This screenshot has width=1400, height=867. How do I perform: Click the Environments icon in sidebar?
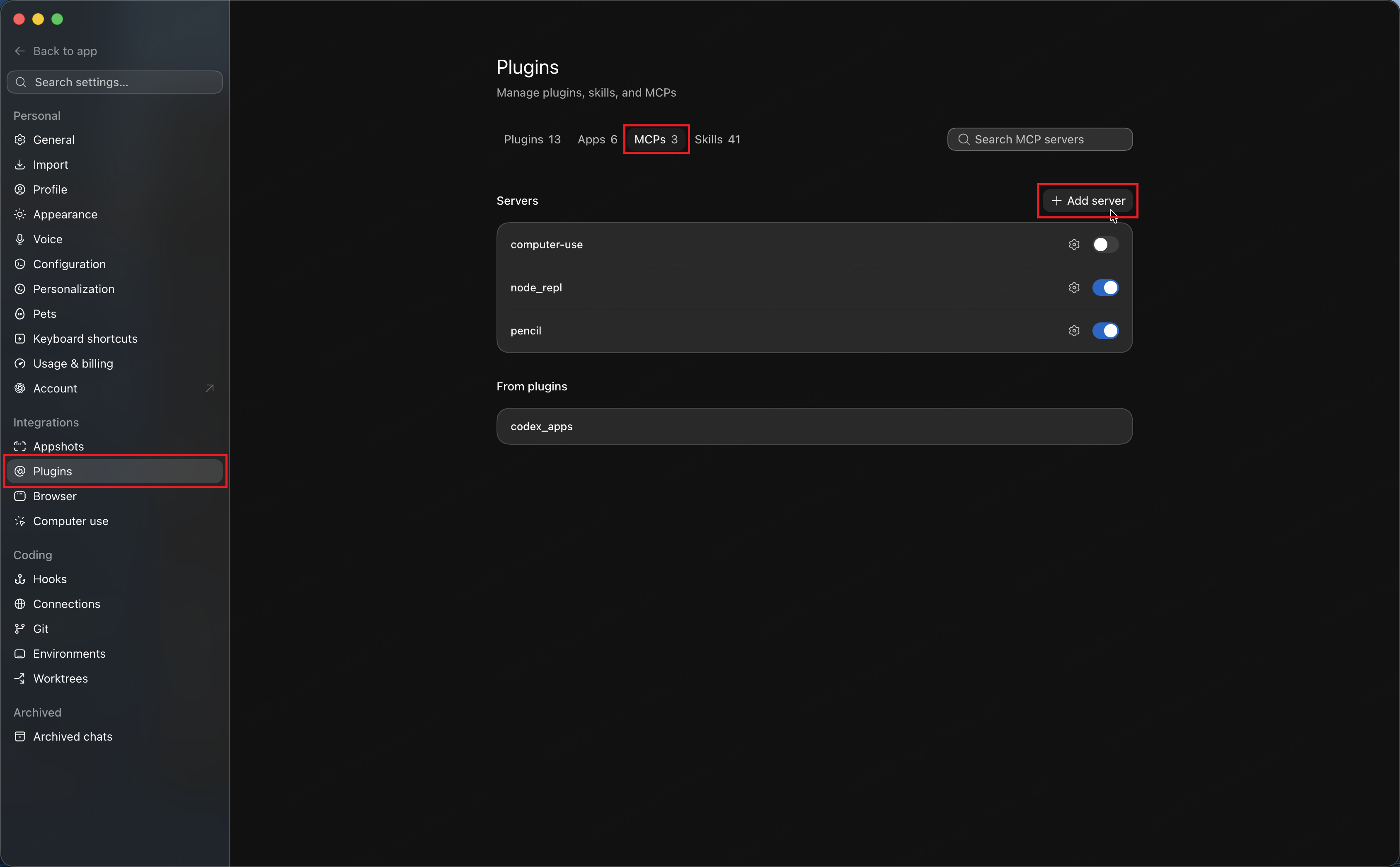point(19,654)
